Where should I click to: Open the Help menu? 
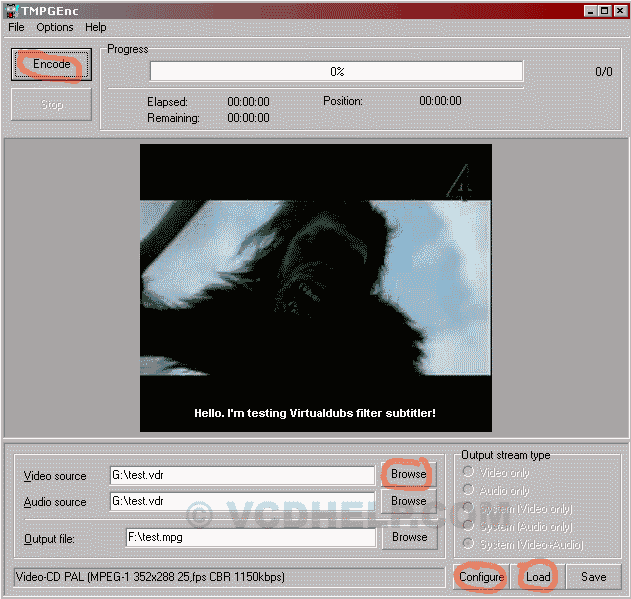pyautogui.click(x=96, y=27)
